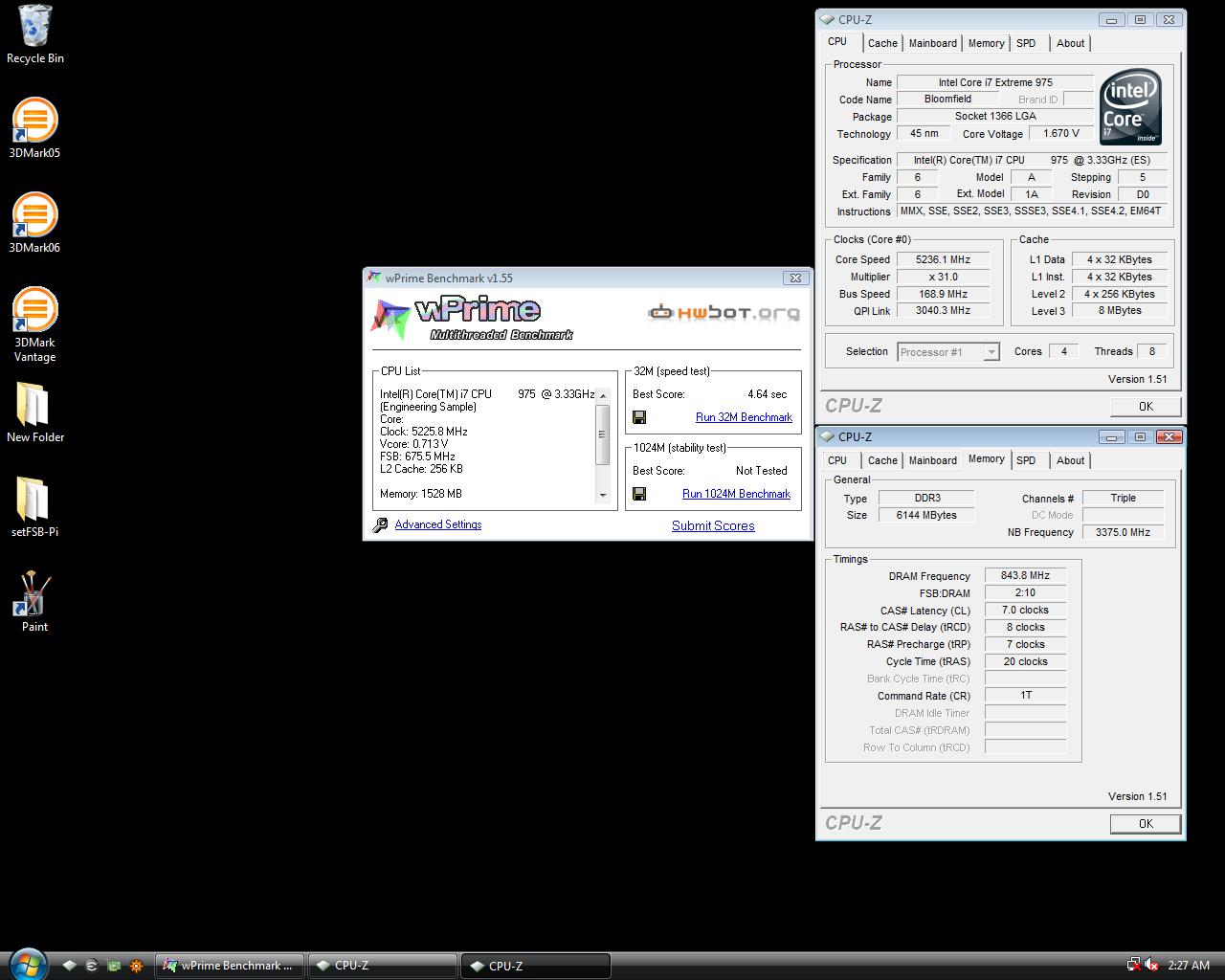Viewport: 1225px width, 980px height.
Task: Switch to the wPrime Benchmark taskbar button
Action: [x=230, y=966]
